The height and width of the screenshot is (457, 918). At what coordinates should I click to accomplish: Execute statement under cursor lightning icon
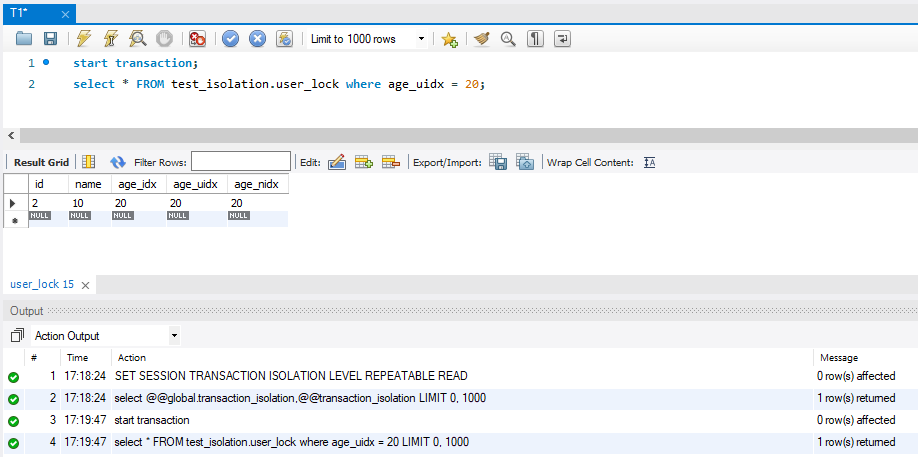[111, 39]
